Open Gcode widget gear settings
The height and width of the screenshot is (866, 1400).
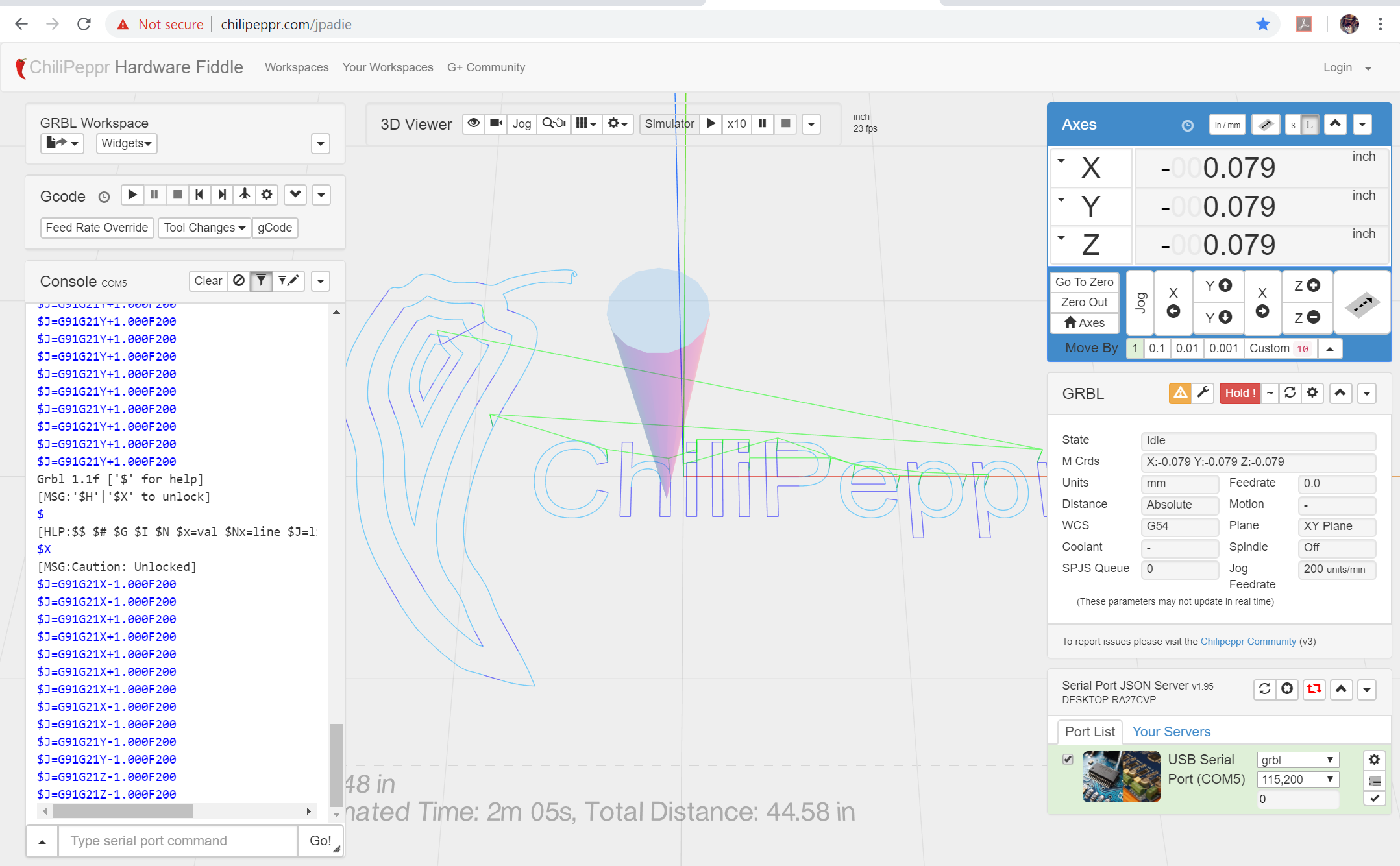[x=267, y=195]
